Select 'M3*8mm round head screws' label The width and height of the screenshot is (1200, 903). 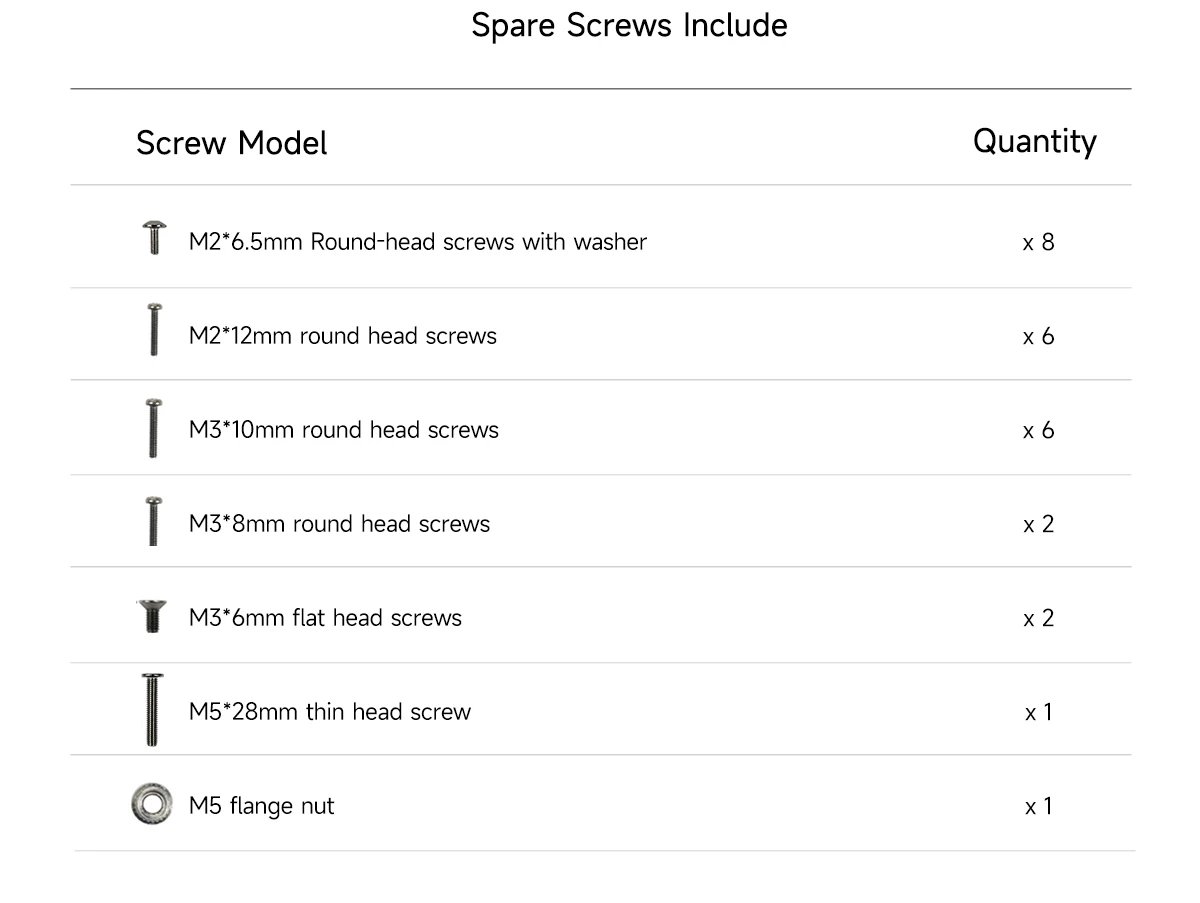(x=339, y=524)
